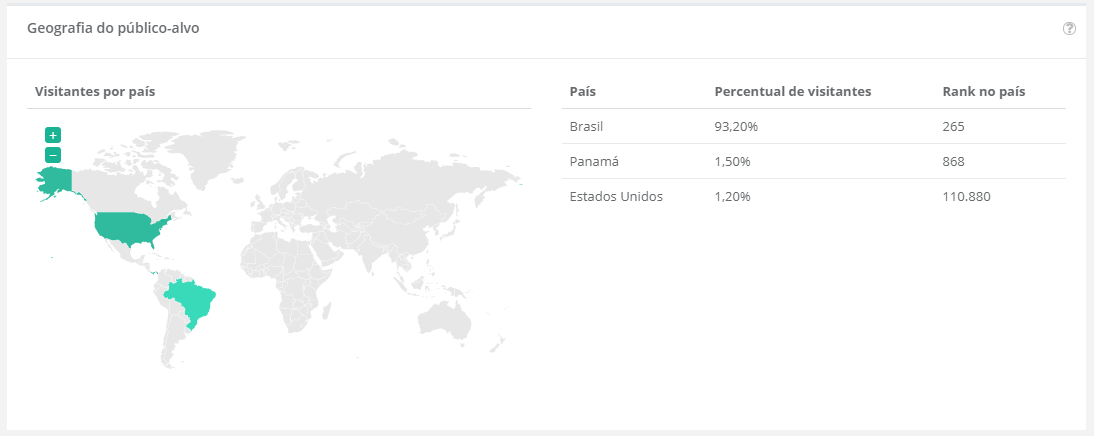Viewport: 1094px width, 436px height.
Task: Select Australia on the world map
Action: [444, 321]
